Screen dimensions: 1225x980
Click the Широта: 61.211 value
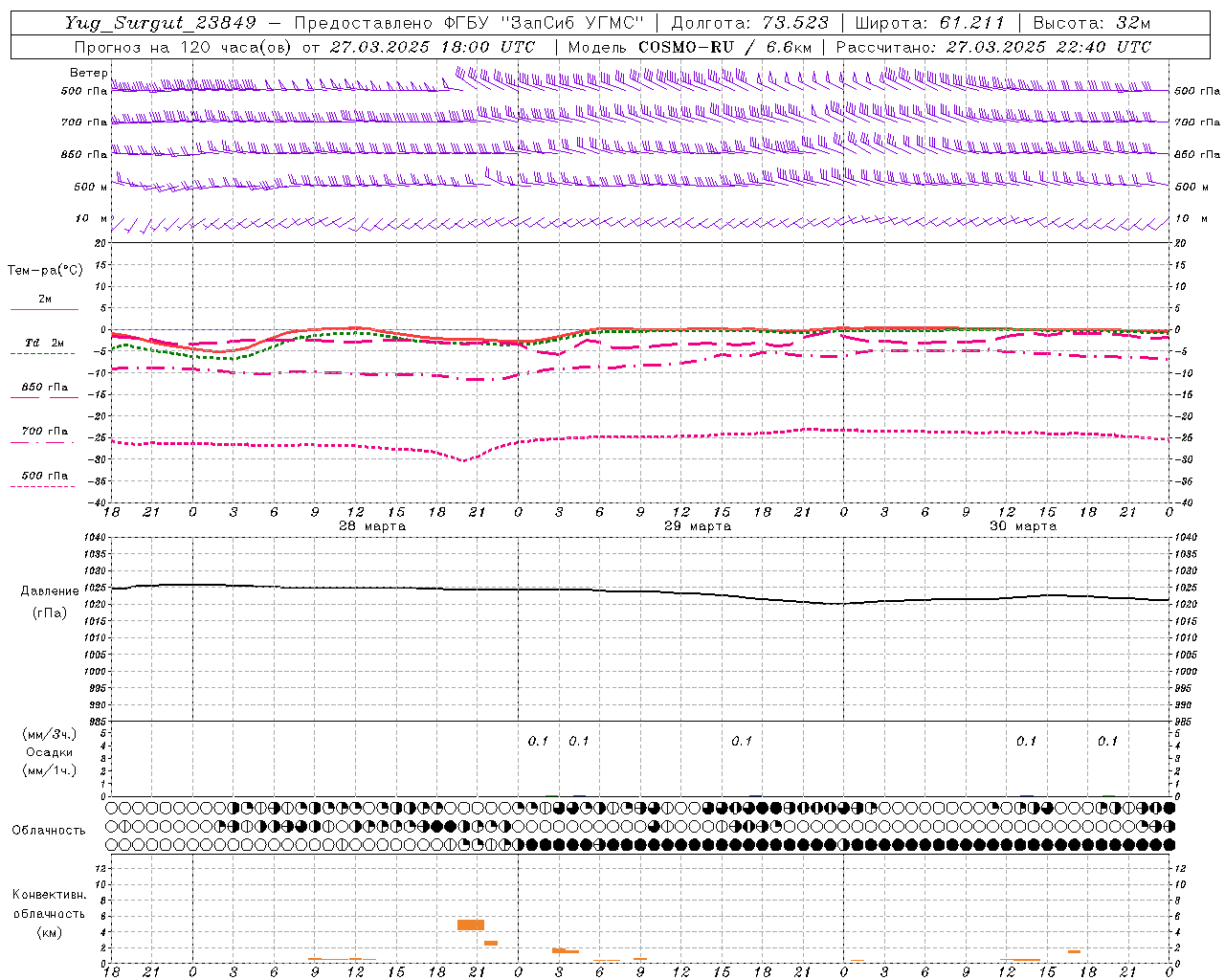coord(928,23)
